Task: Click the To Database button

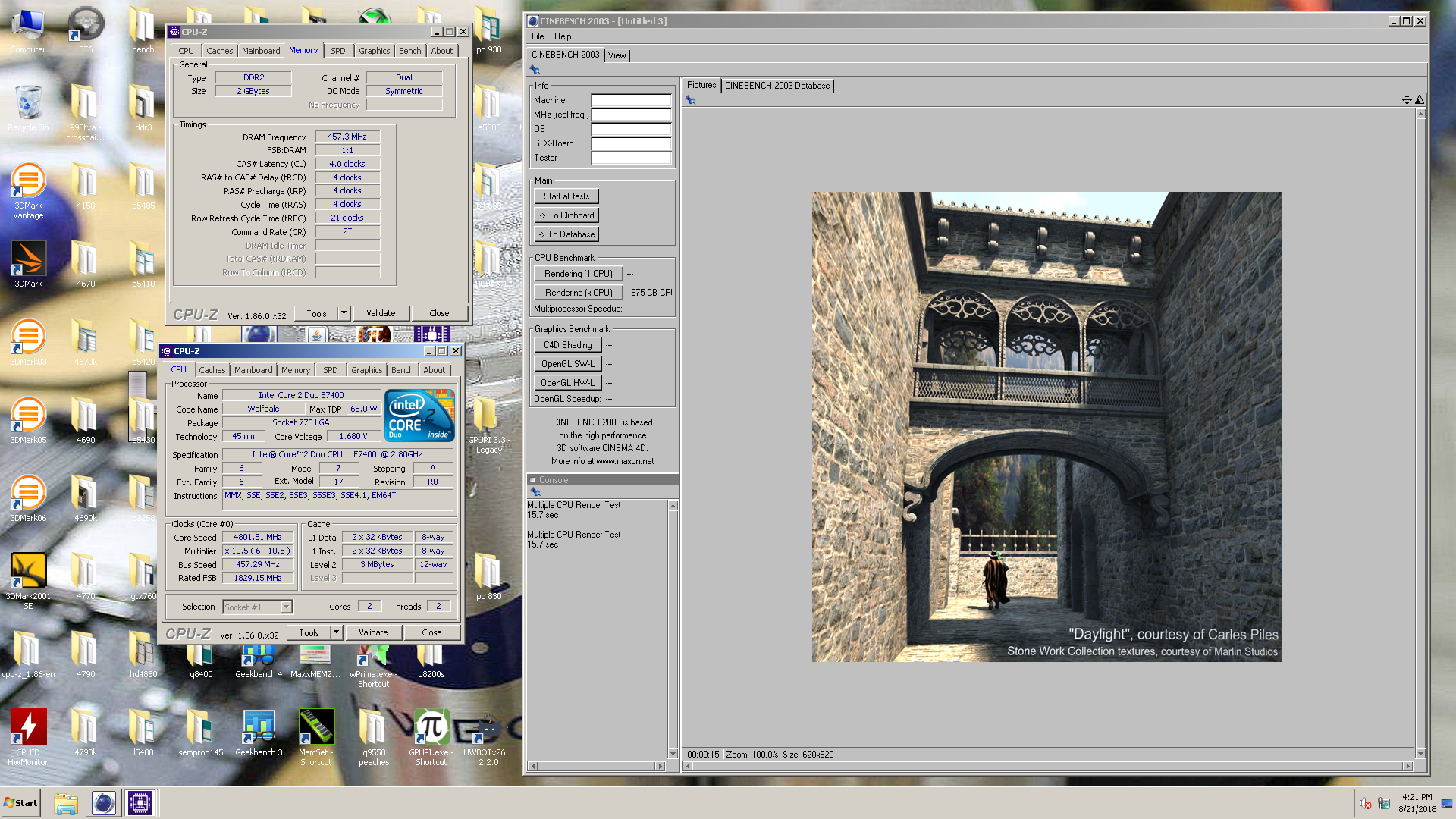Action: click(566, 234)
